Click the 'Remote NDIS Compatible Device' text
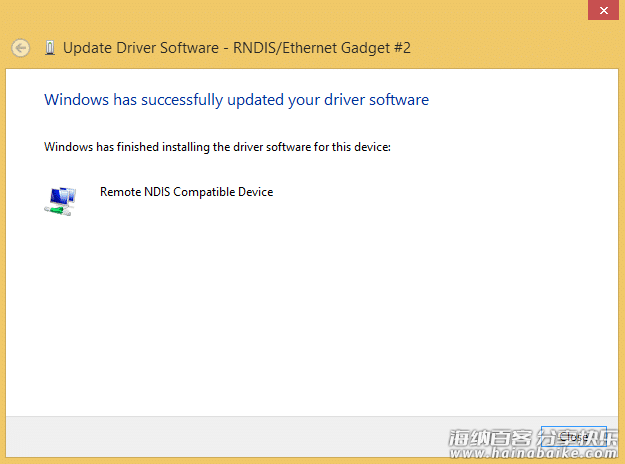 coord(187,192)
